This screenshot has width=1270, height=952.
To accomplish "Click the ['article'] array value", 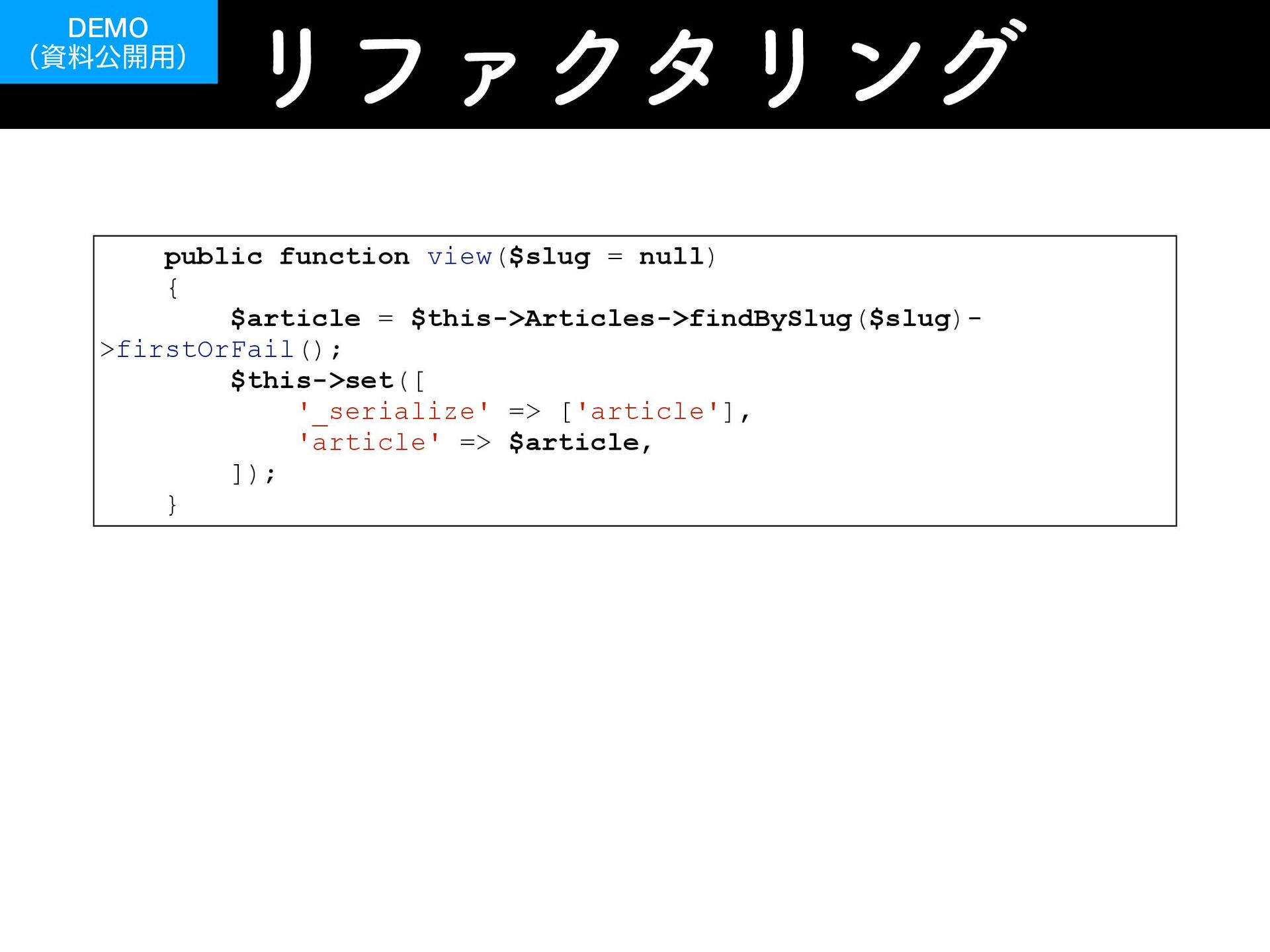I will click(647, 411).
